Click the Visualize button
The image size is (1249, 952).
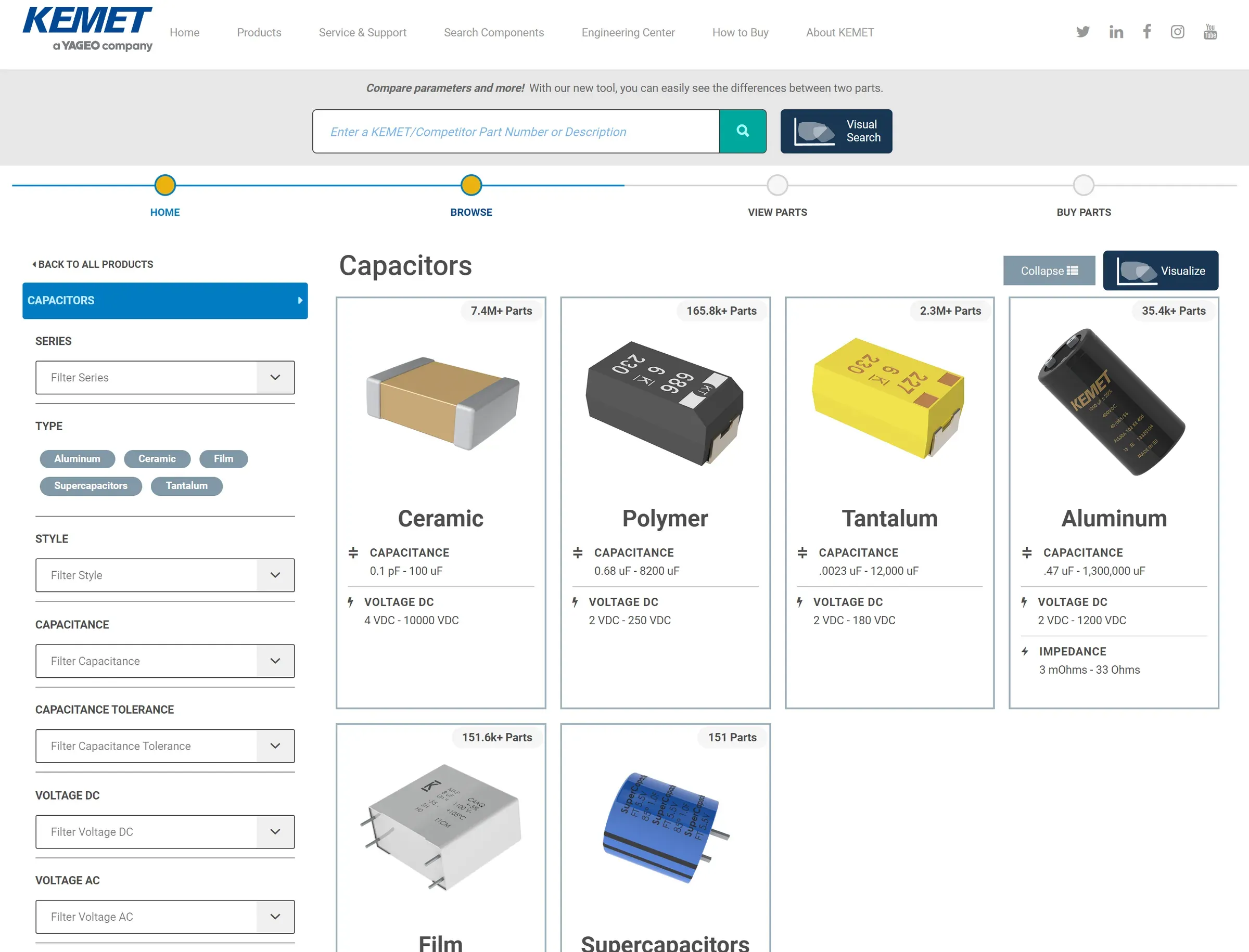pos(1160,271)
